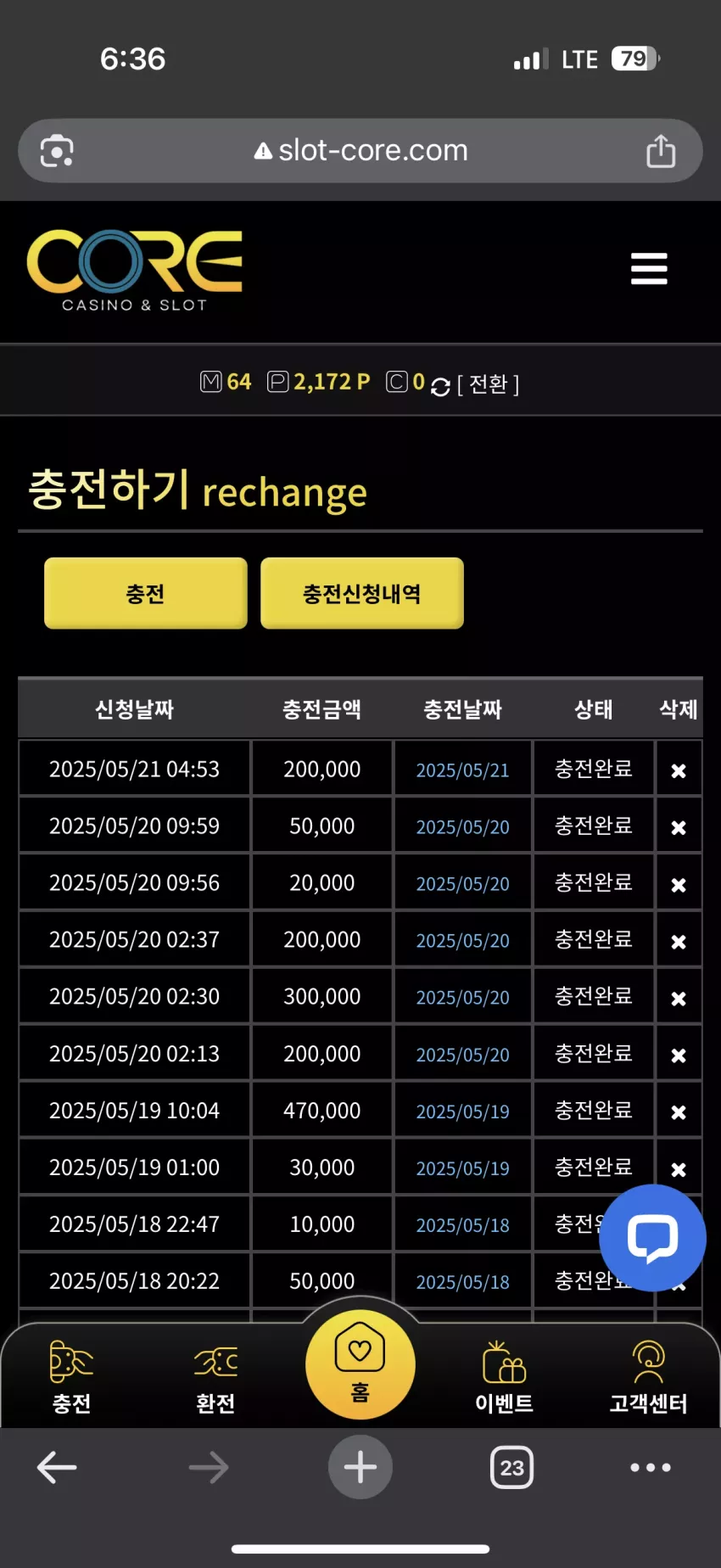The width and height of the screenshot is (721, 1568).
Task: Select the yellow 충전 tab button
Action: (146, 593)
